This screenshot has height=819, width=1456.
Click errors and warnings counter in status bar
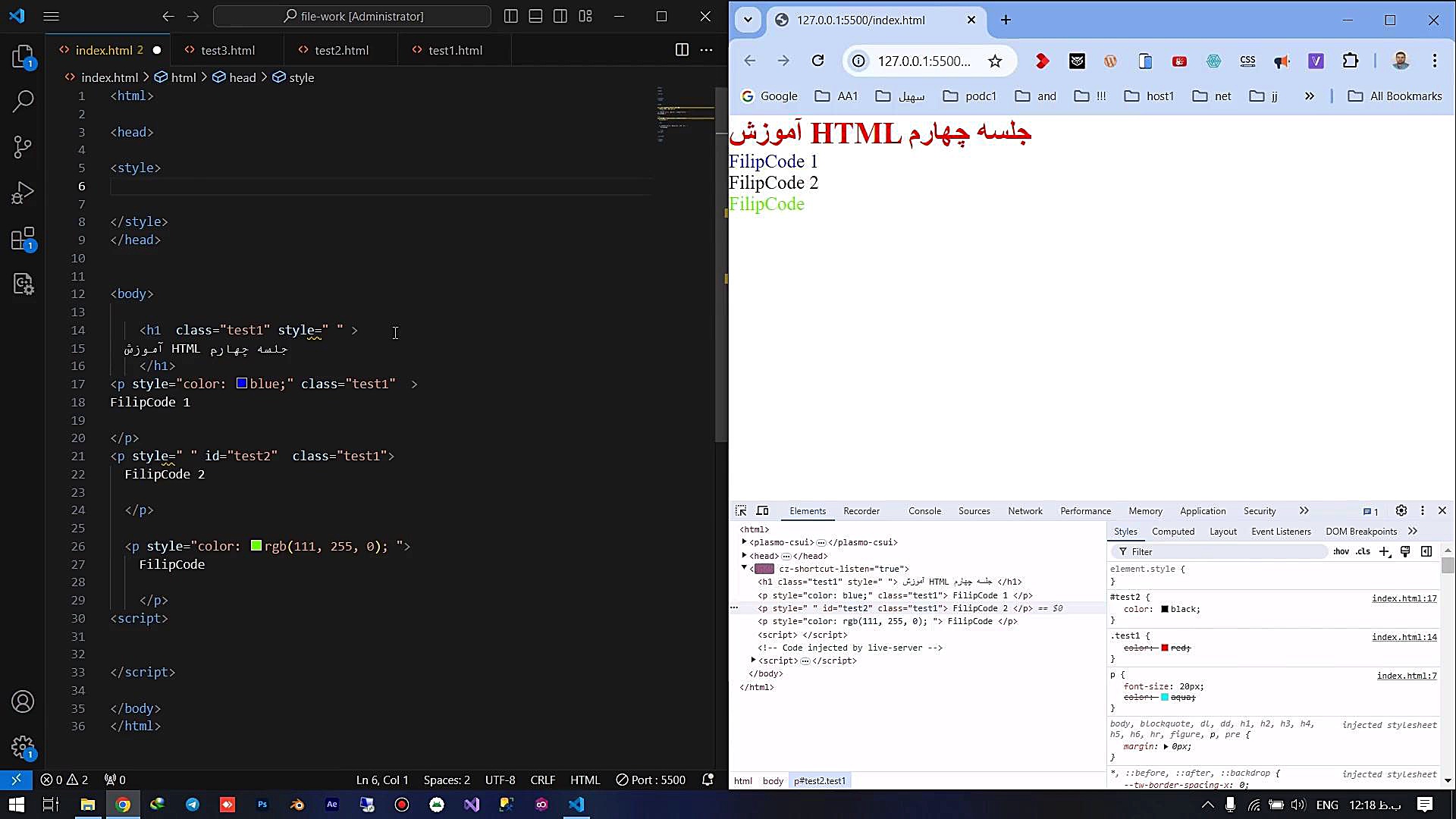[64, 780]
